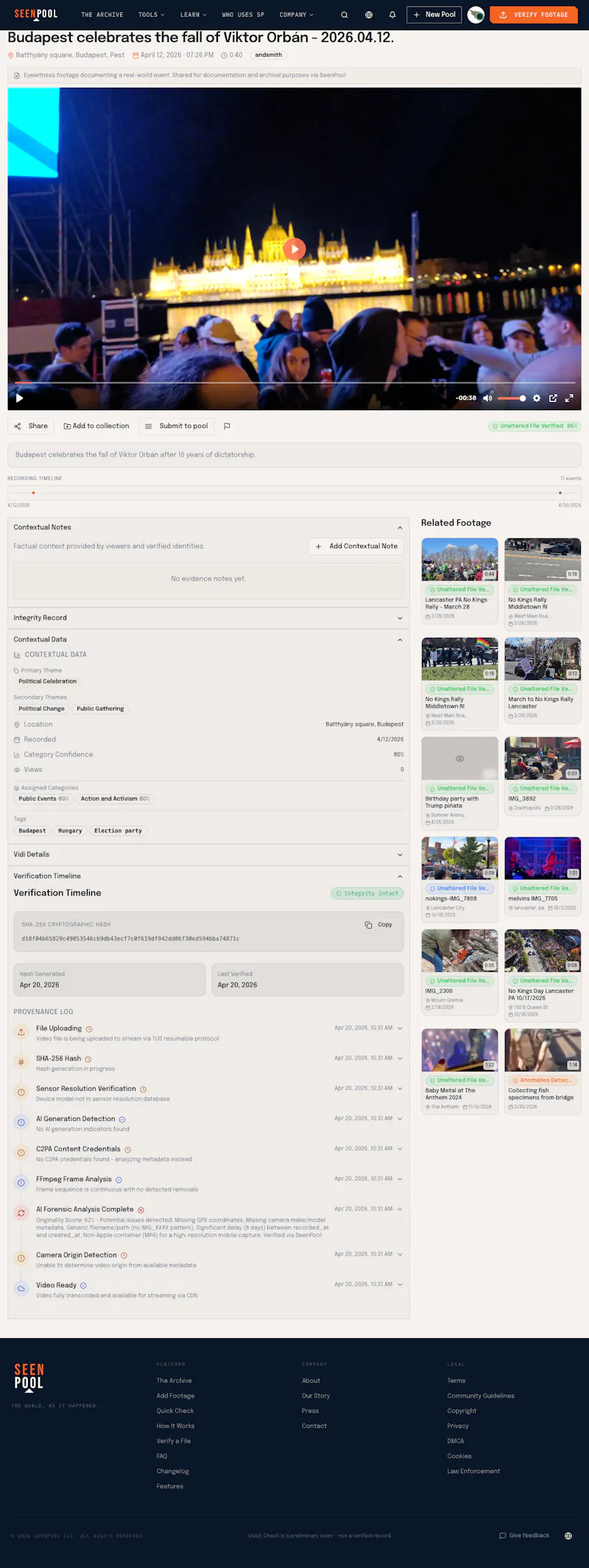Screen dimensions: 589x1568
Task: Adjust the video volume slider
Action: pyautogui.click(x=512, y=398)
